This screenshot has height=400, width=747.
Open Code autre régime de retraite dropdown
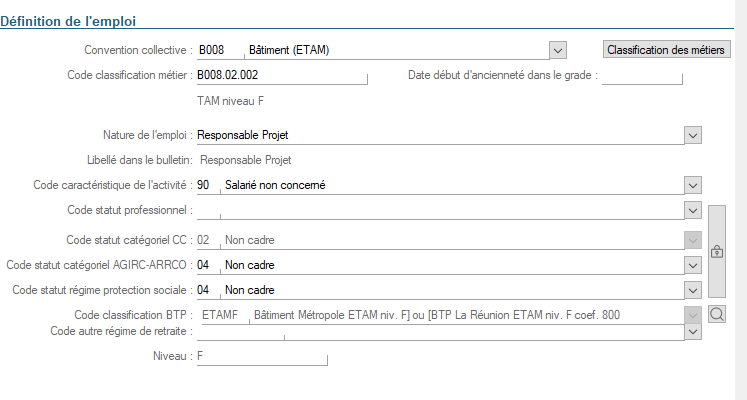[693, 331]
